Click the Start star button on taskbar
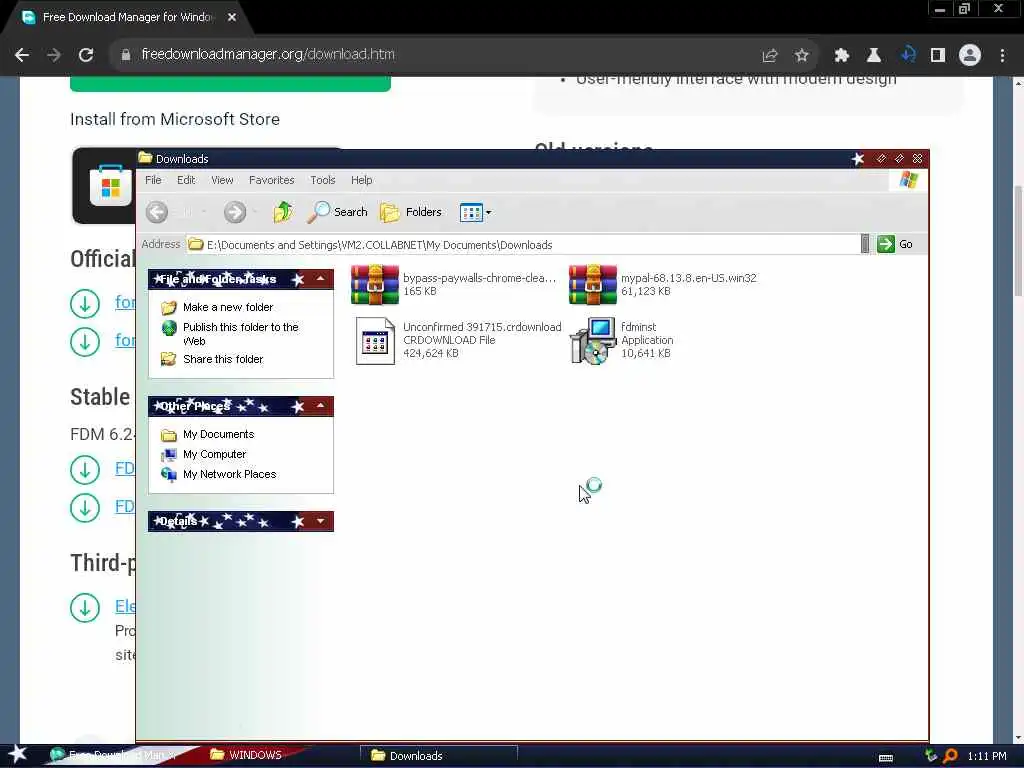The width and height of the screenshot is (1024, 768). [x=16, y=755]
